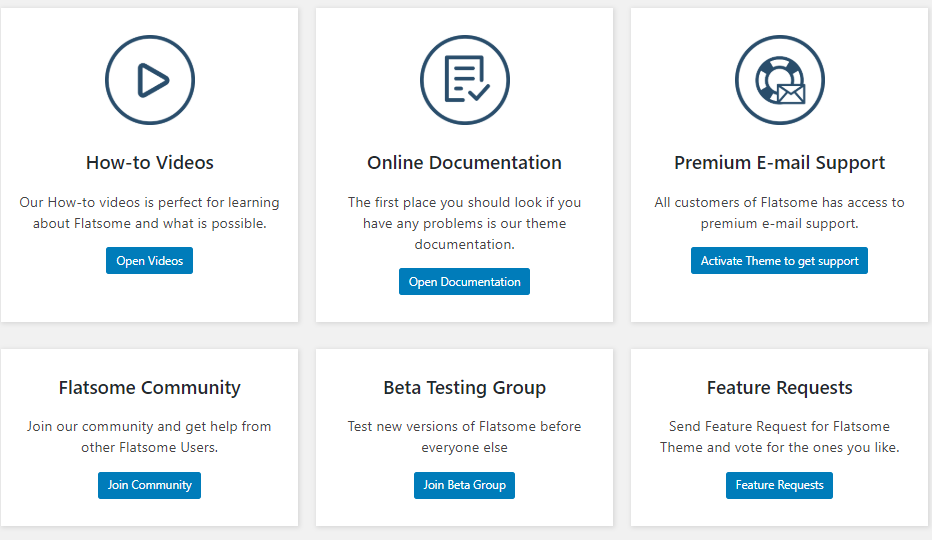
Task: Select Activate Theme to get support
Action: pos(779,260)
